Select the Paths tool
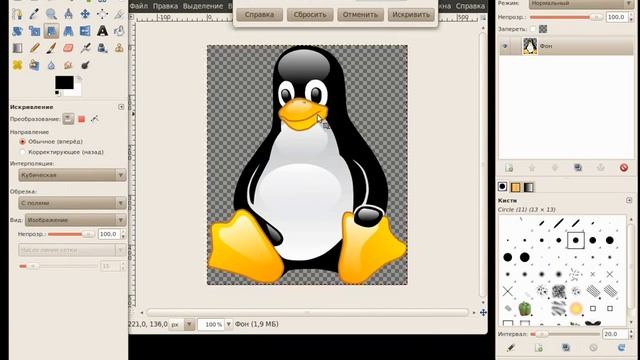The height and width of the screenshot is (360, 640). click(17, 14)
